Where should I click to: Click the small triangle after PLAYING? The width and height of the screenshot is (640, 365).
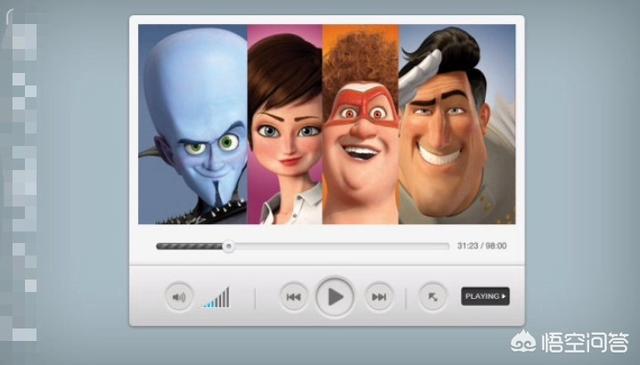click(504, 296)
